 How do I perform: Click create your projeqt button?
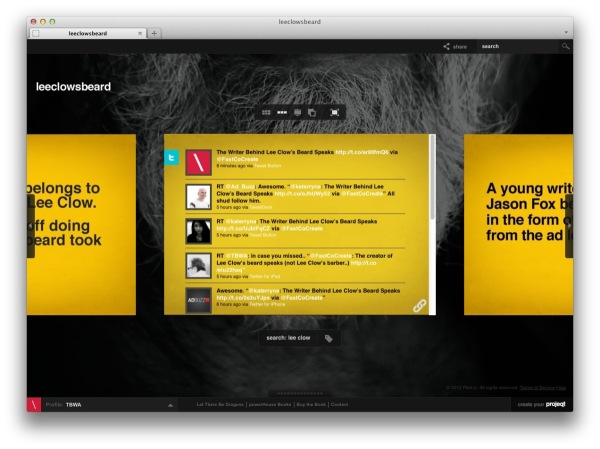click(541, 404)
